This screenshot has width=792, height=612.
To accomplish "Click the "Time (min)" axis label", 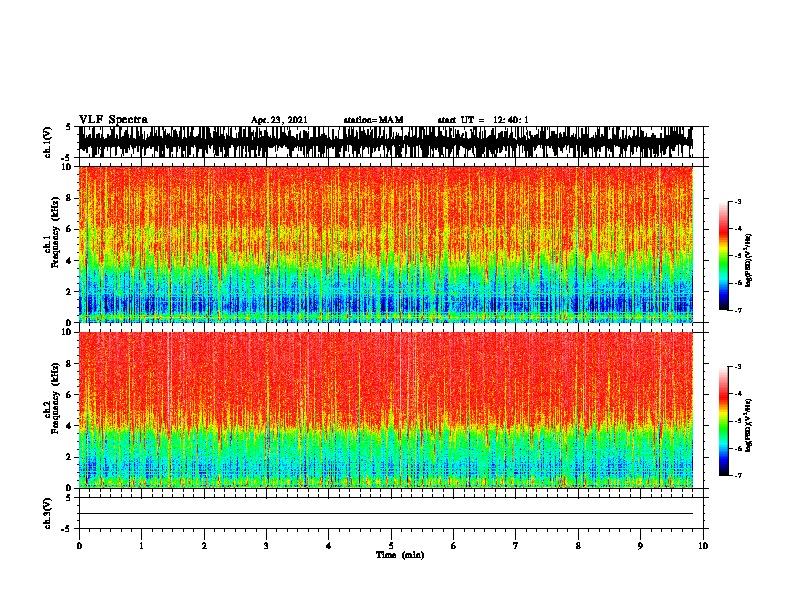I will click(400, 555).
